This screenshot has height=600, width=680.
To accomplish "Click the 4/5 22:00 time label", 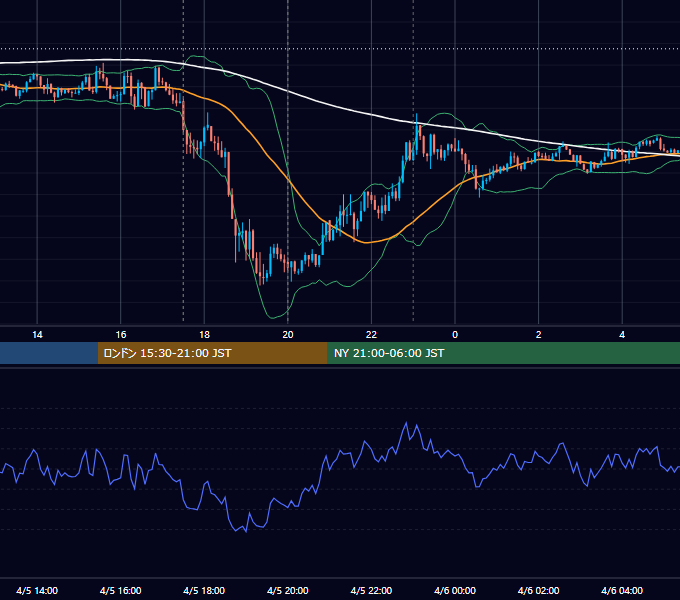I will click(x=371, y=590).
